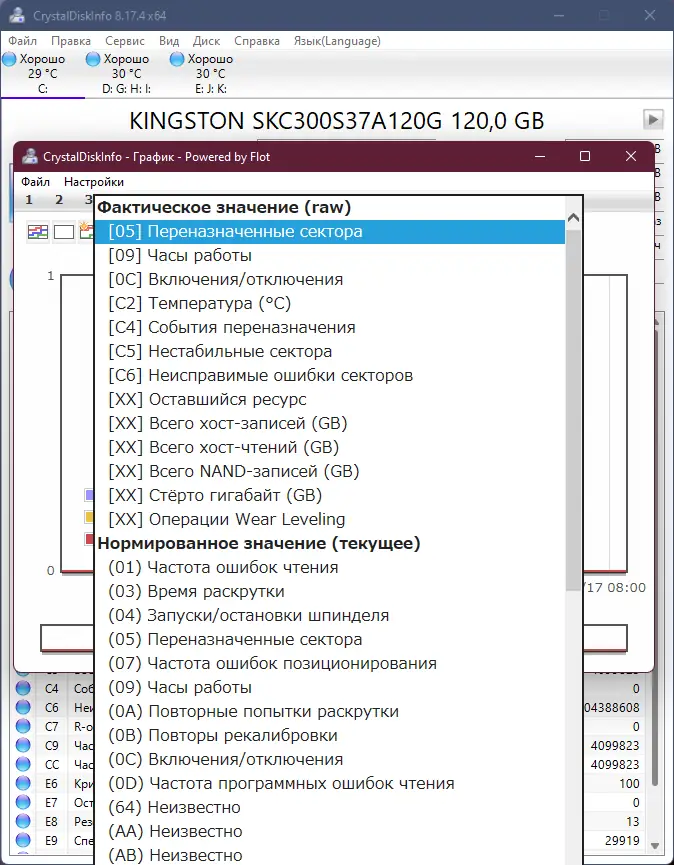Open the Файл menu in the graph window
The height and width of the screenshot is (865, 674).
(35, 181)
